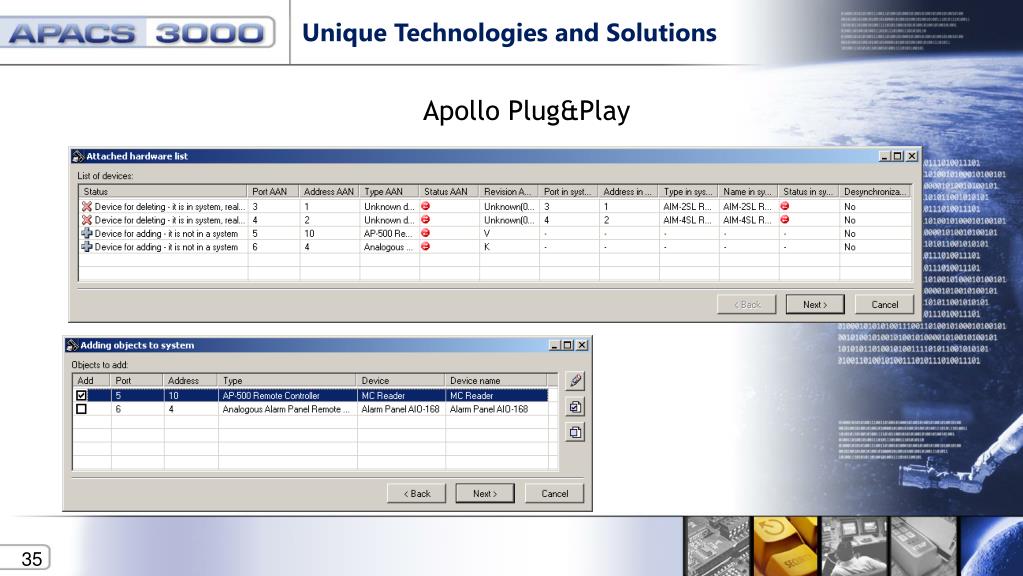This screenshot has width=1023, height=576.
Task: Select AP-500 Remote Controller row text
Action: (271, 395)
